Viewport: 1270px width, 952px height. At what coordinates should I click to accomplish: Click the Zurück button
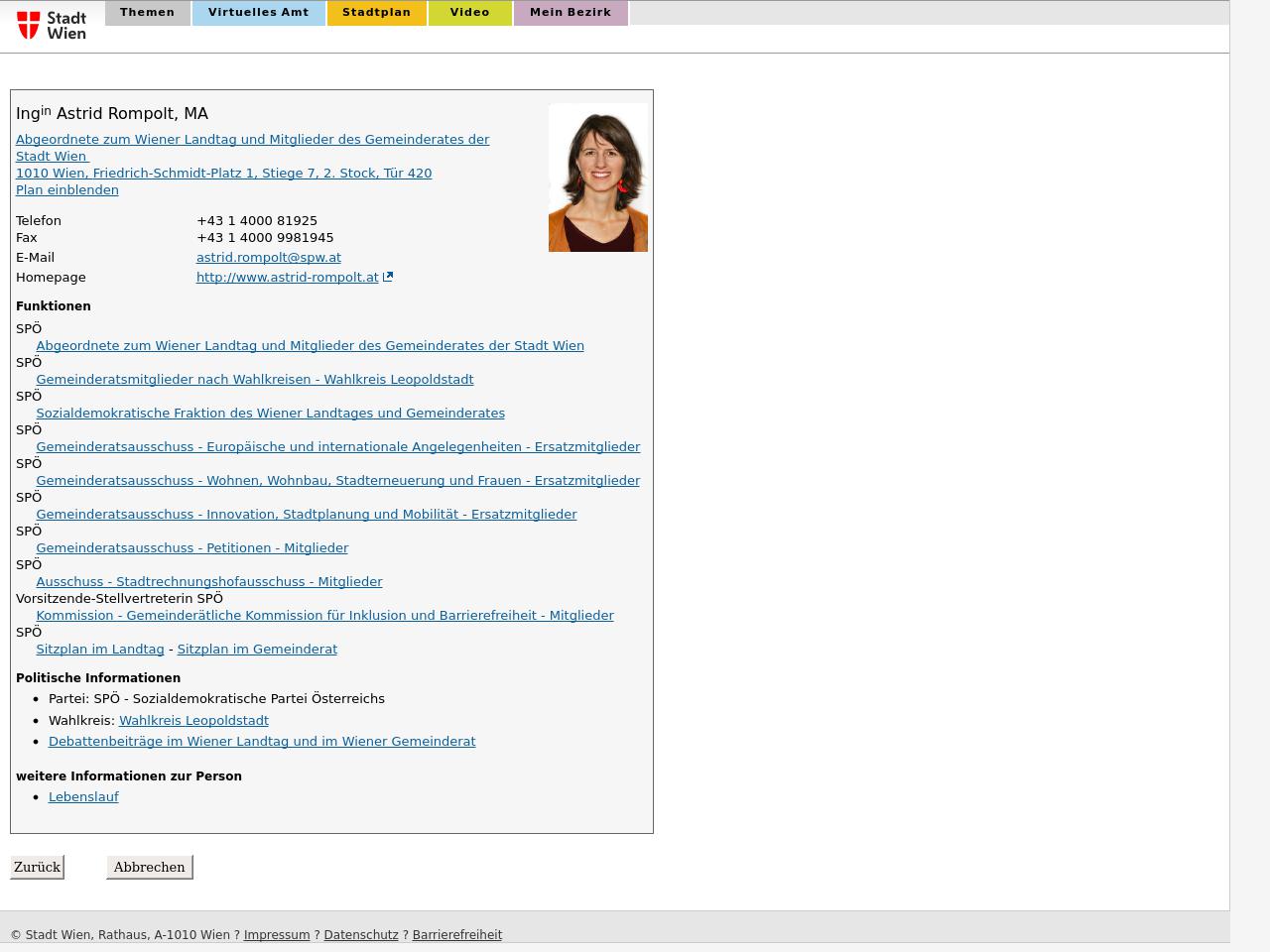click(x=38, y=867)
